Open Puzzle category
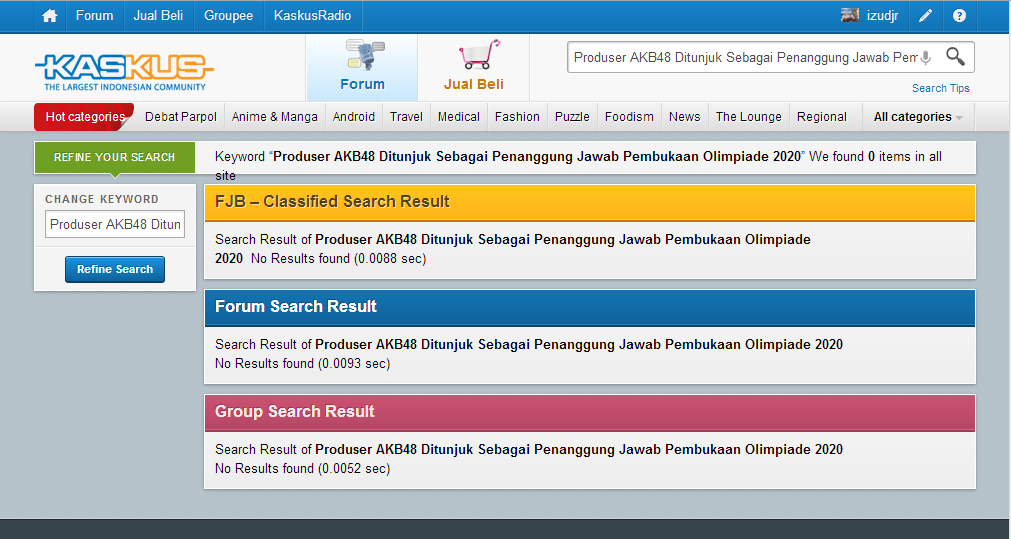This screenshot has width=1011, height=539. click(572, 117)
